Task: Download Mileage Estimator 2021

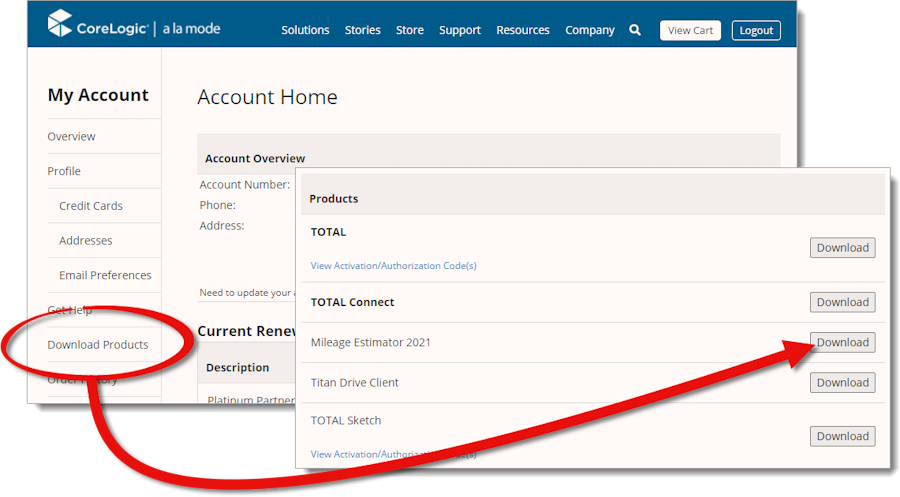Action: point(843,342)
